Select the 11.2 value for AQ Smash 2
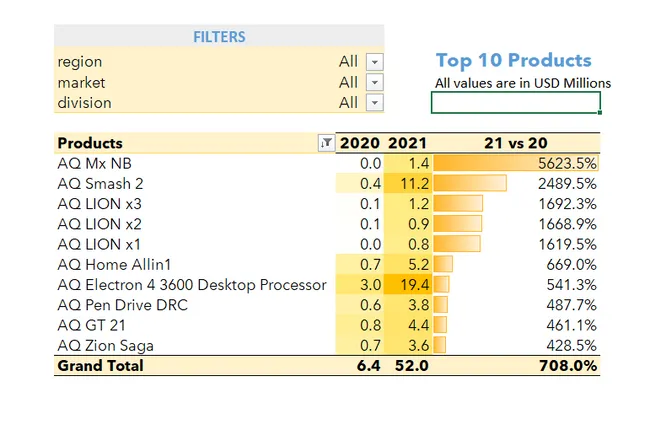The image size is (650, 446). tap(408, 184)
